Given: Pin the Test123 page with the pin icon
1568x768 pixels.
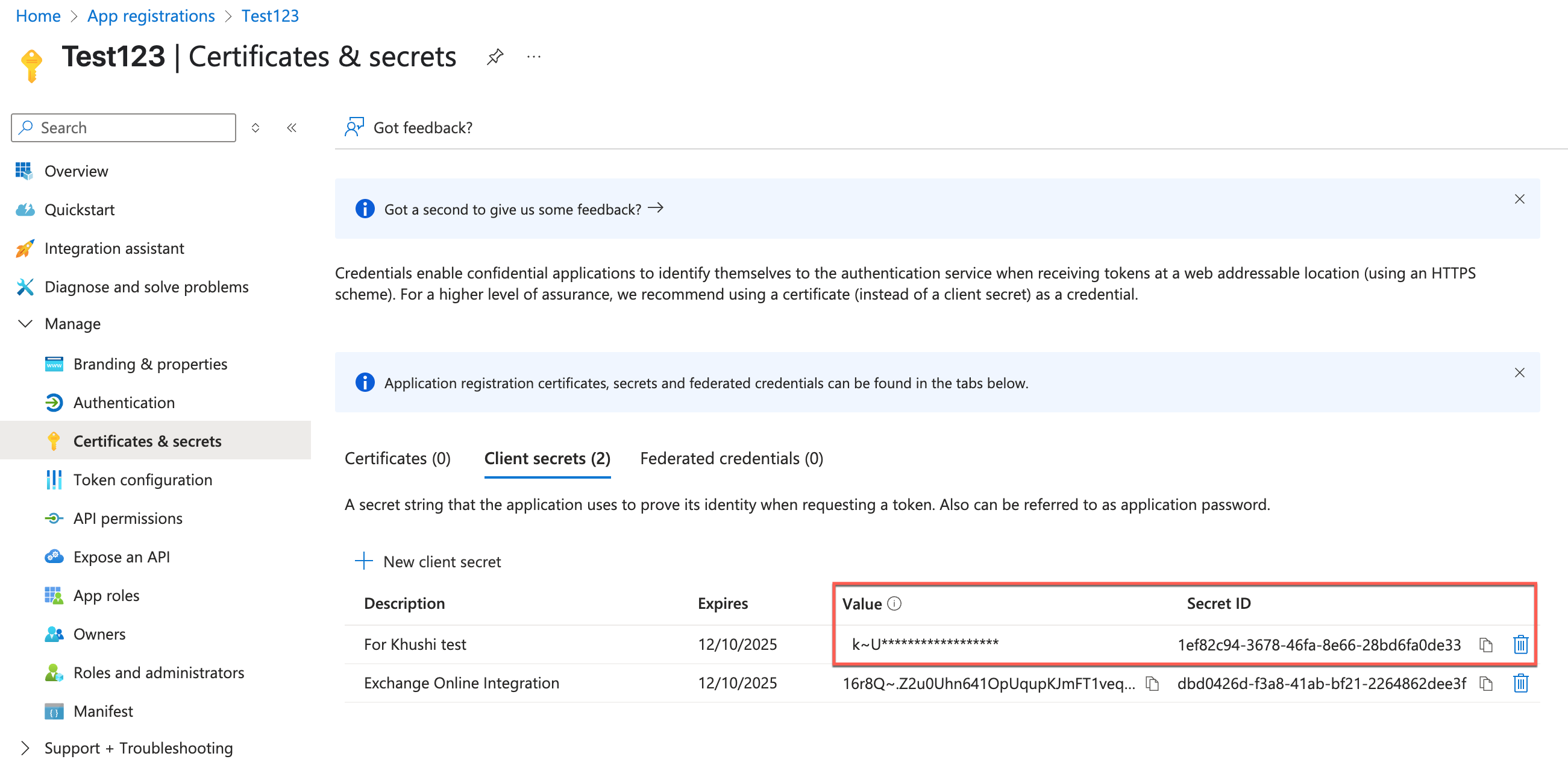Looking at the screenshot, I should point(495,57).
